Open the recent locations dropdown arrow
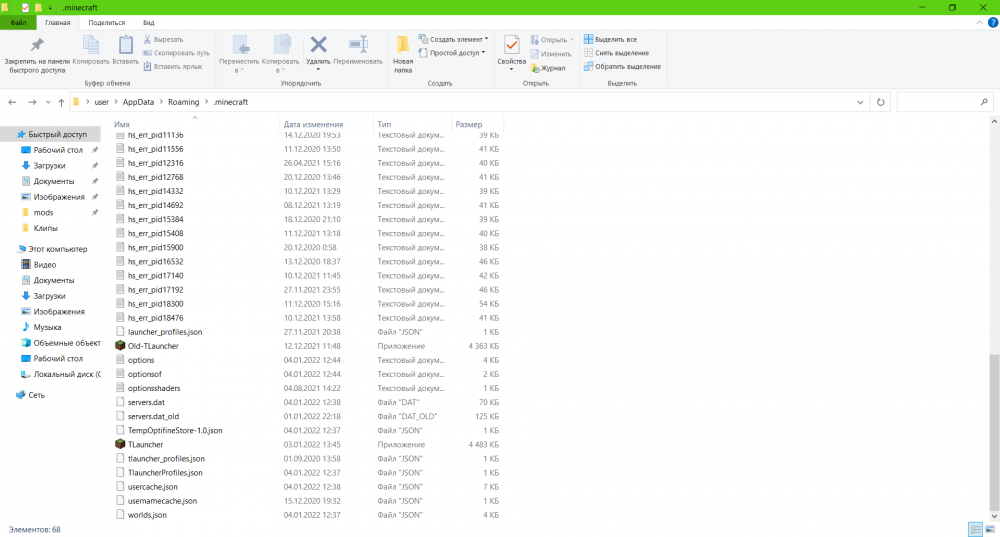 (x=48, y=102)
